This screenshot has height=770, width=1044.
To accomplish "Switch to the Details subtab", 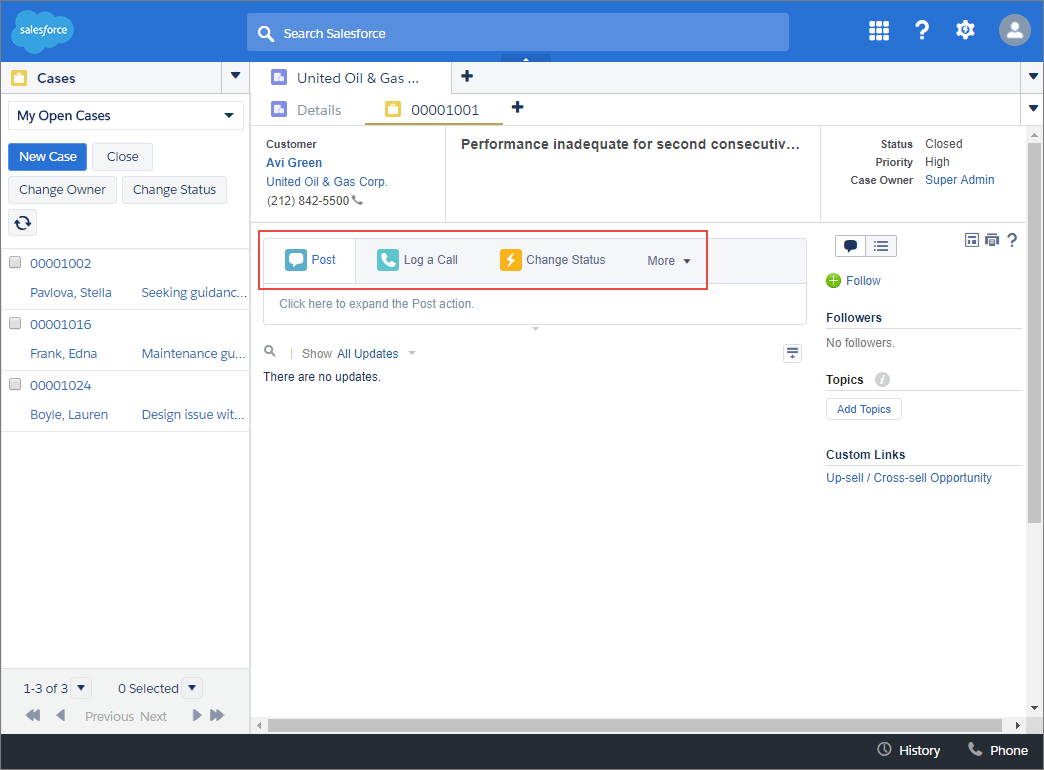I will pyautogui.click(x=307, y=110).
